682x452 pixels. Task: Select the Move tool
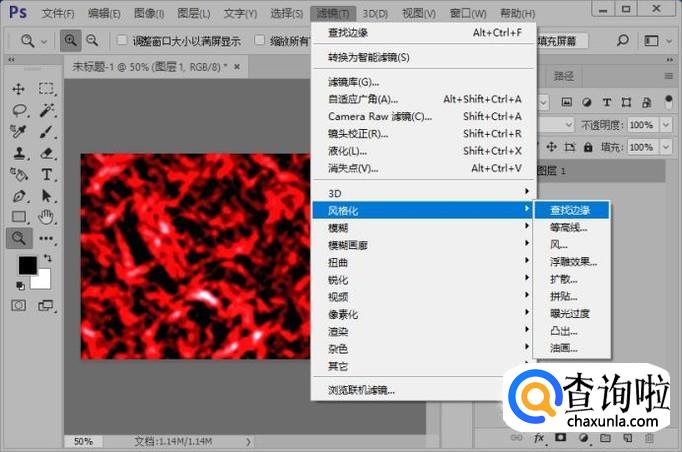(19, 89)
